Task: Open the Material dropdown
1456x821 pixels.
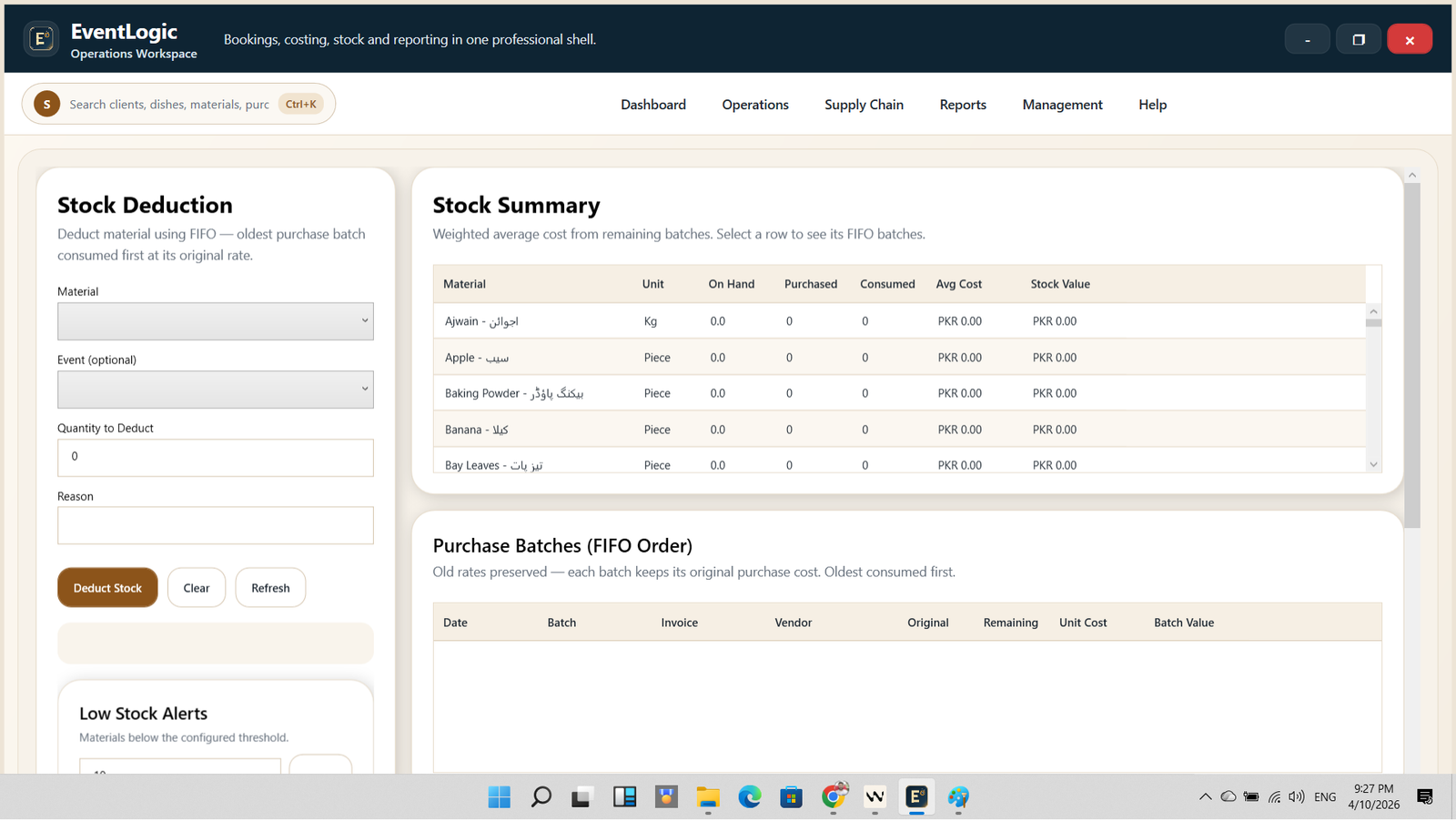Action: point(215,320)
